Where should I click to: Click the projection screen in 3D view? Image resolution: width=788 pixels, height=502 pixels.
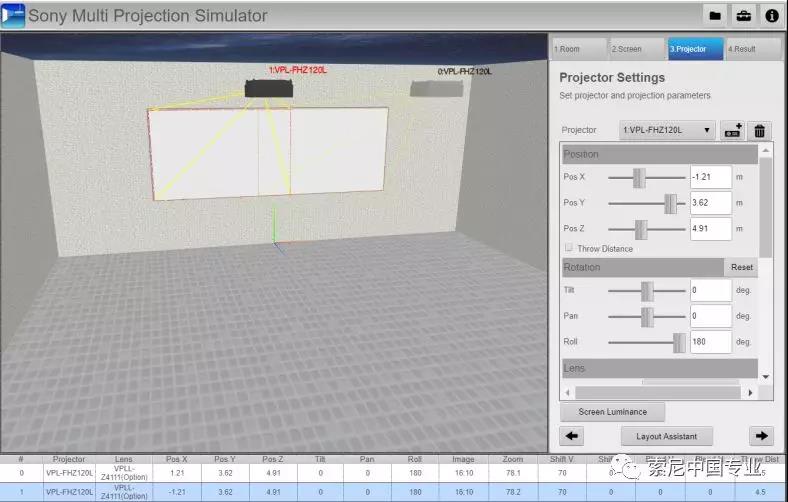(268, 154)
